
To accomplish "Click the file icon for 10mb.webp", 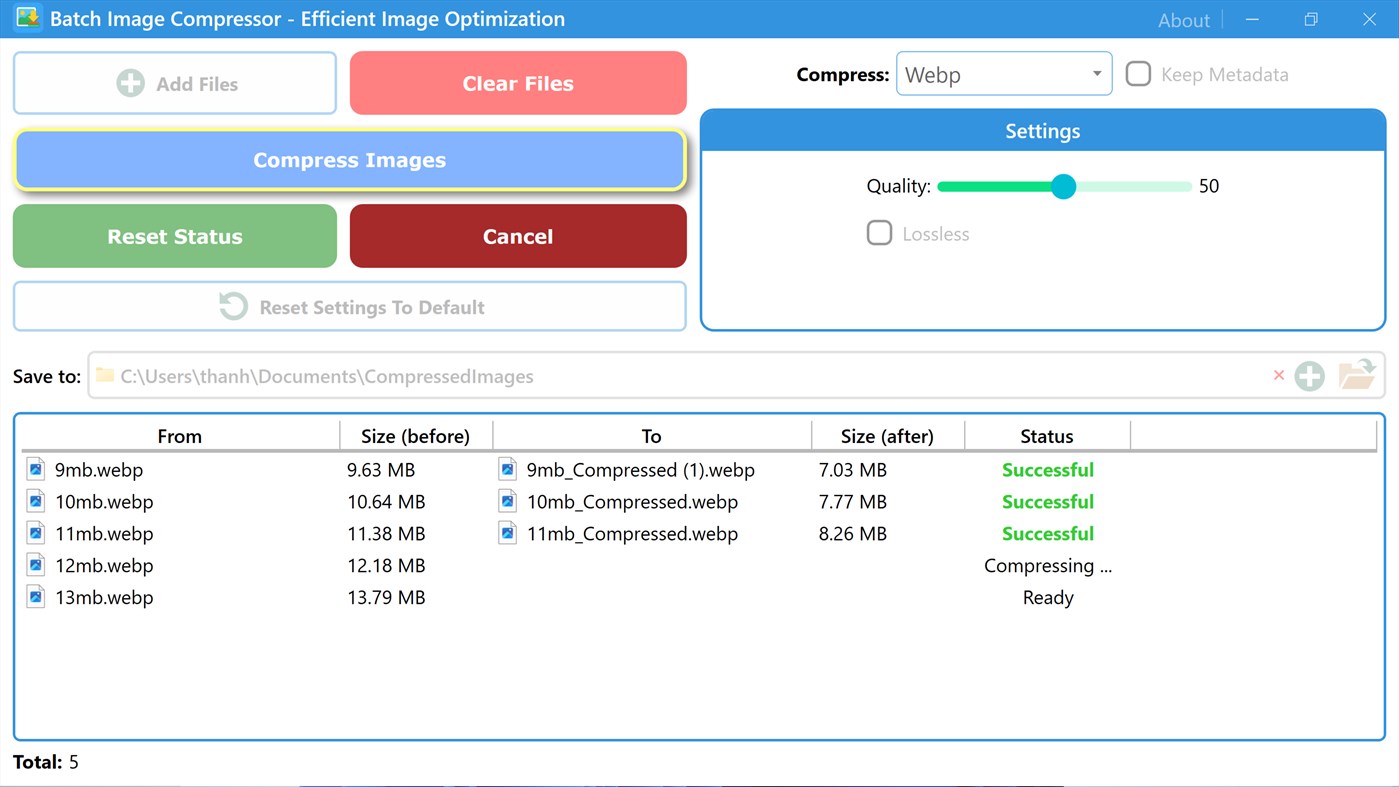I will click(36, 501).
